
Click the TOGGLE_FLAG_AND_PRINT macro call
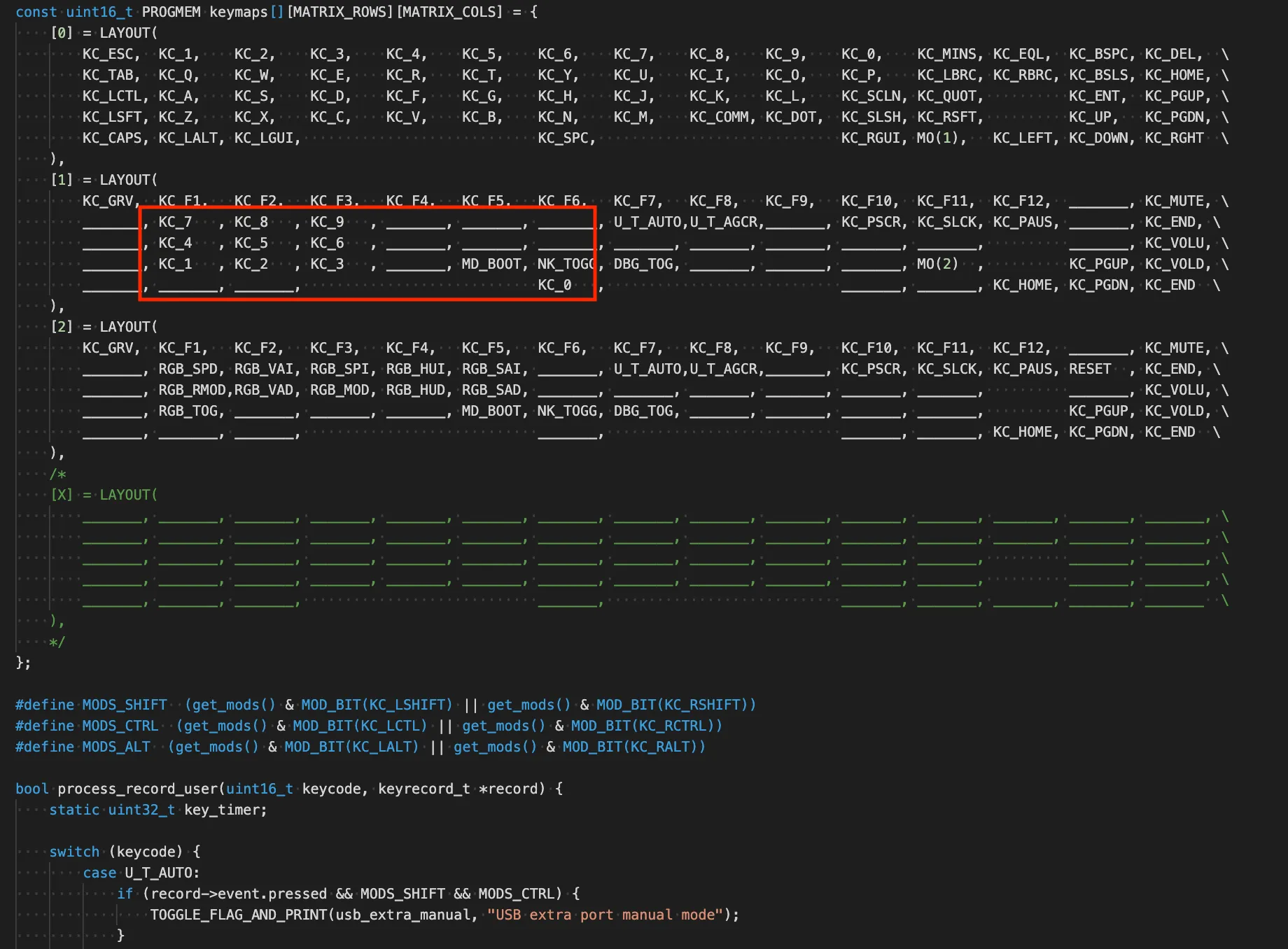237,915
